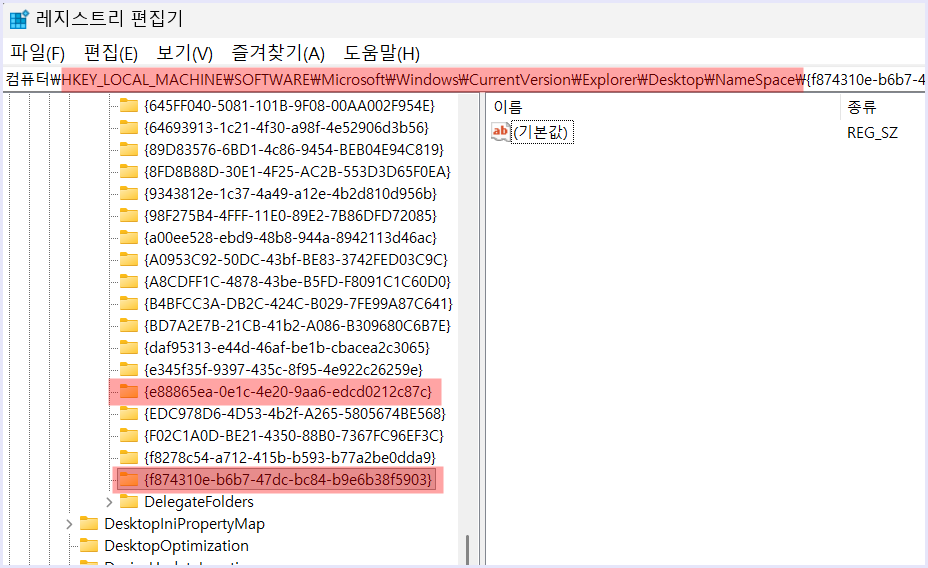Click folder icon of DesktopIniPropertyMap key

pyautogui.click(x=89, y=523)
